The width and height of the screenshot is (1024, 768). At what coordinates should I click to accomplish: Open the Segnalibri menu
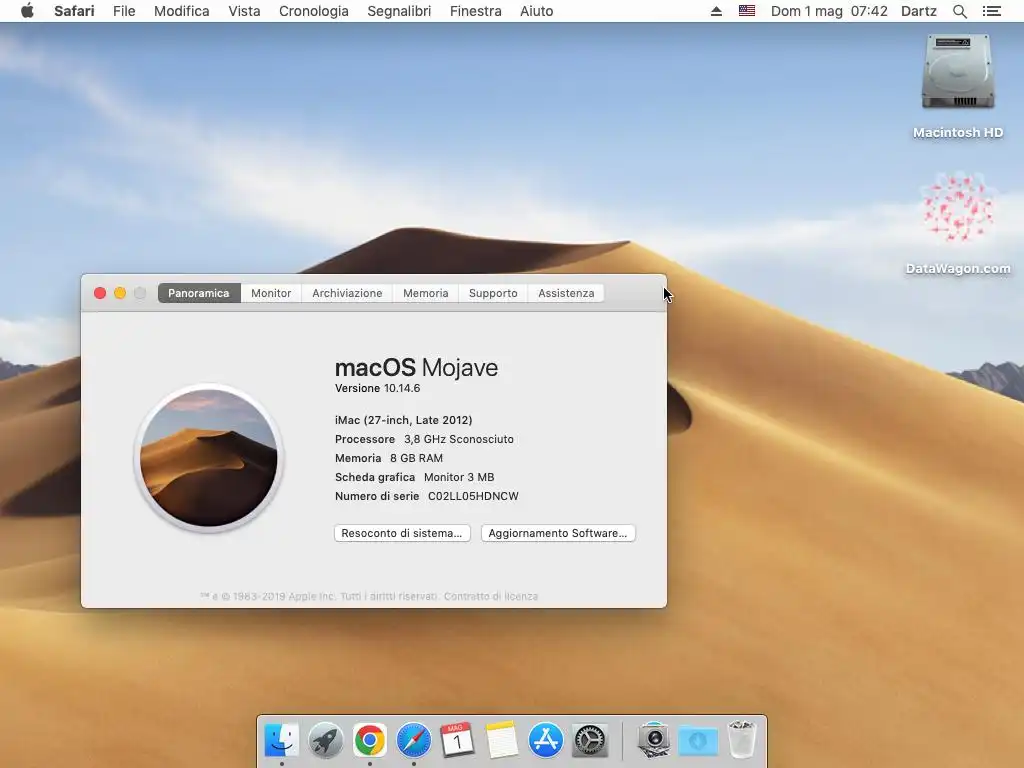[399, 11]
